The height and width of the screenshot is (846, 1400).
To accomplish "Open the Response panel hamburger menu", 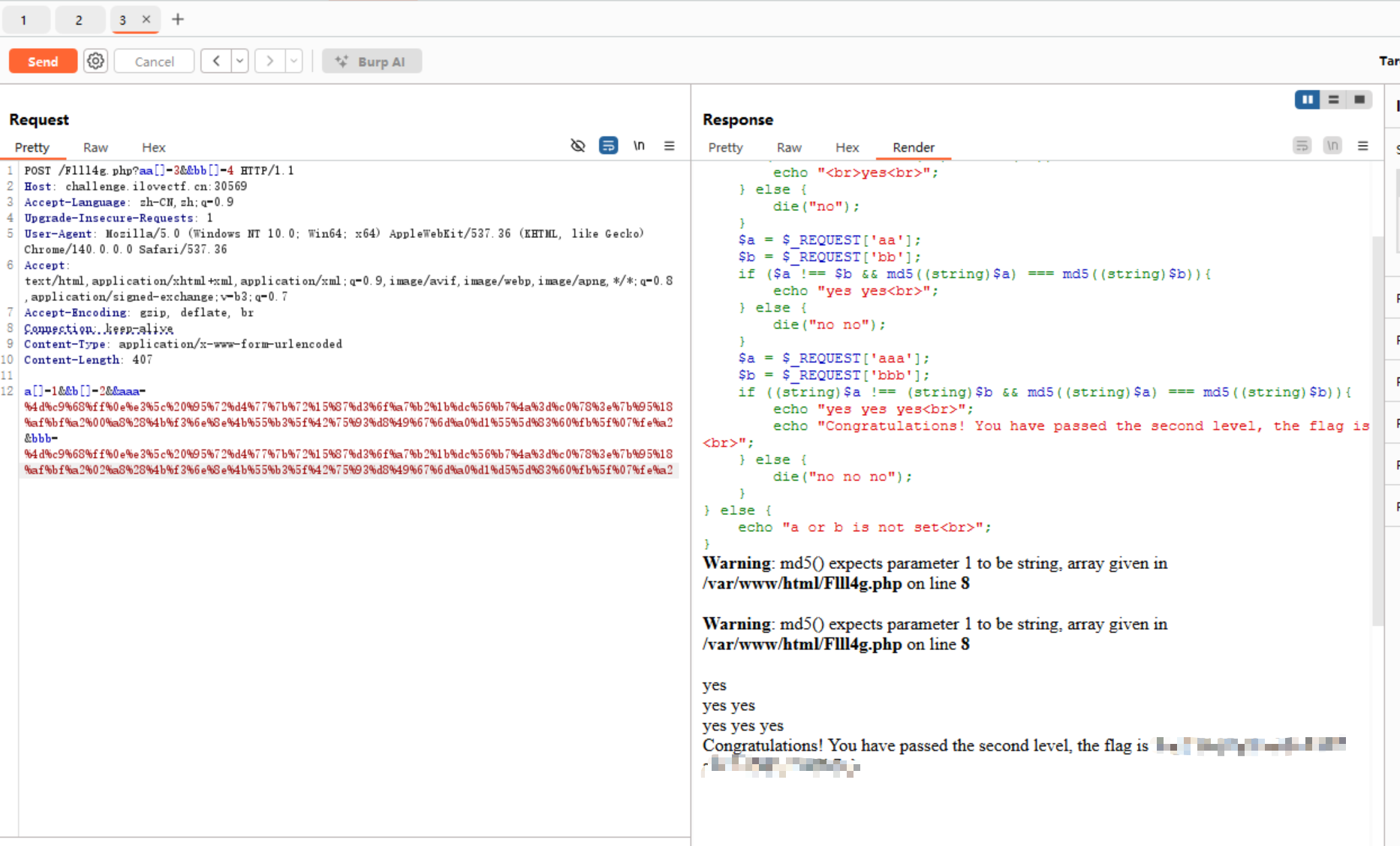I will pos(1362,146).
